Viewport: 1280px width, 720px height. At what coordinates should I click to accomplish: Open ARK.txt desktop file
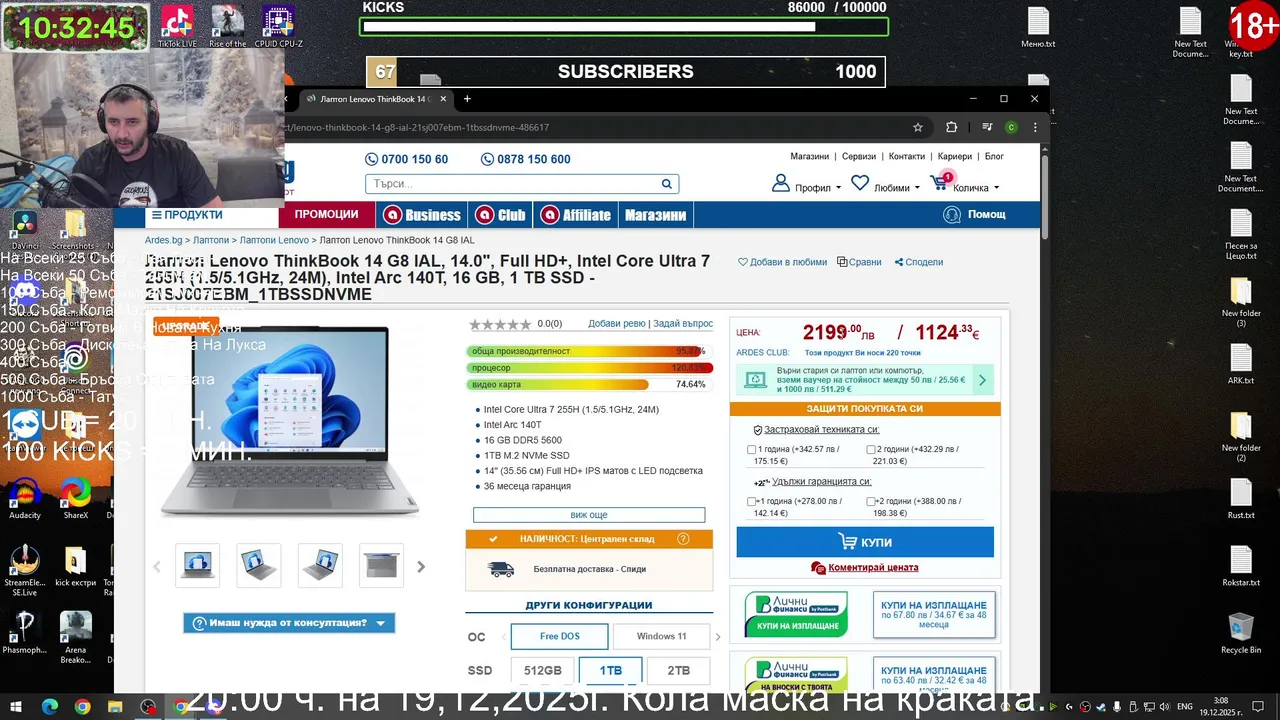(x=1241, y=364)
